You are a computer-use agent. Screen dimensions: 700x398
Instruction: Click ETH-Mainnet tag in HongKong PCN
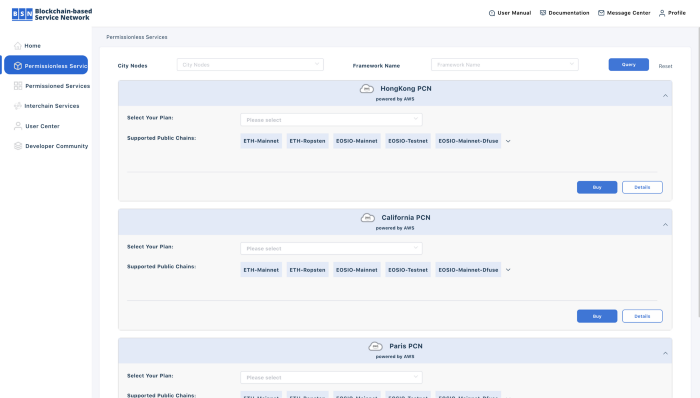[x=261, y=141]
